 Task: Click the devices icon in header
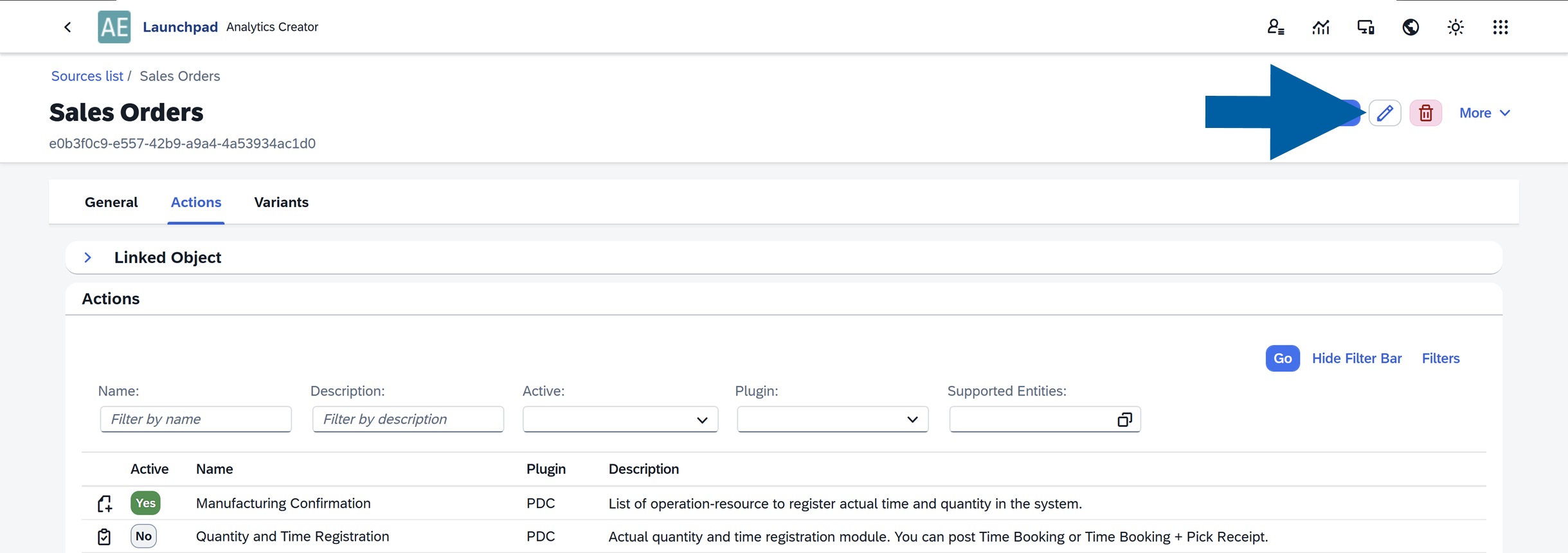[x=1365, y=27]
